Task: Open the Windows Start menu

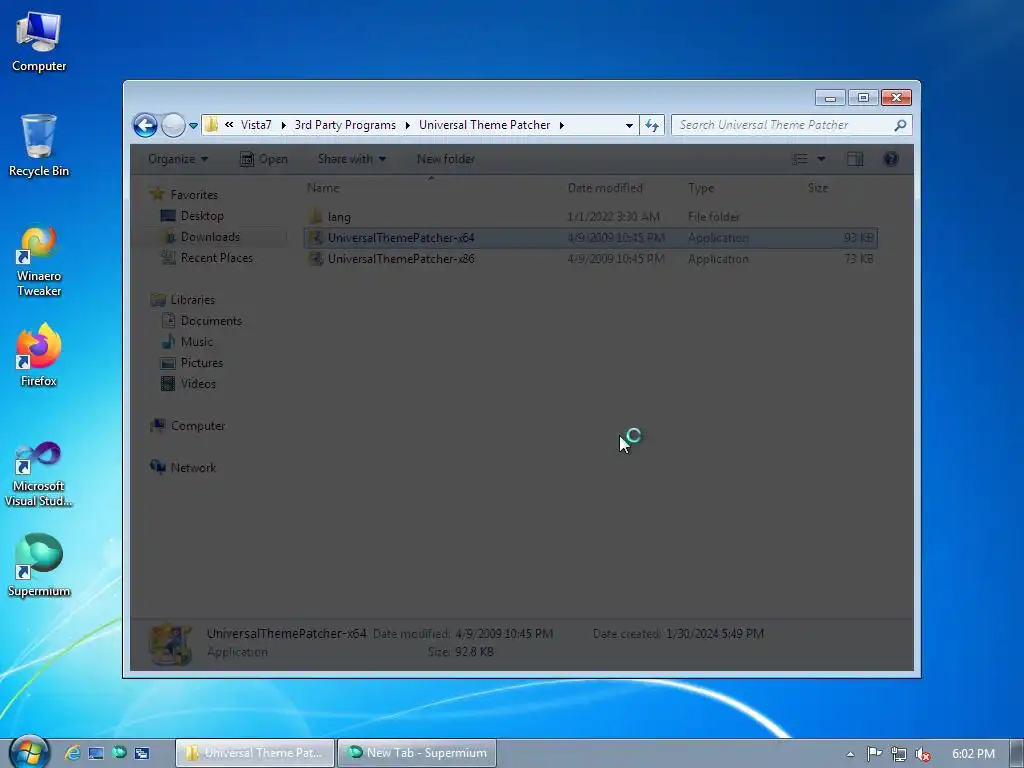Action: click(x=29, y=752)
